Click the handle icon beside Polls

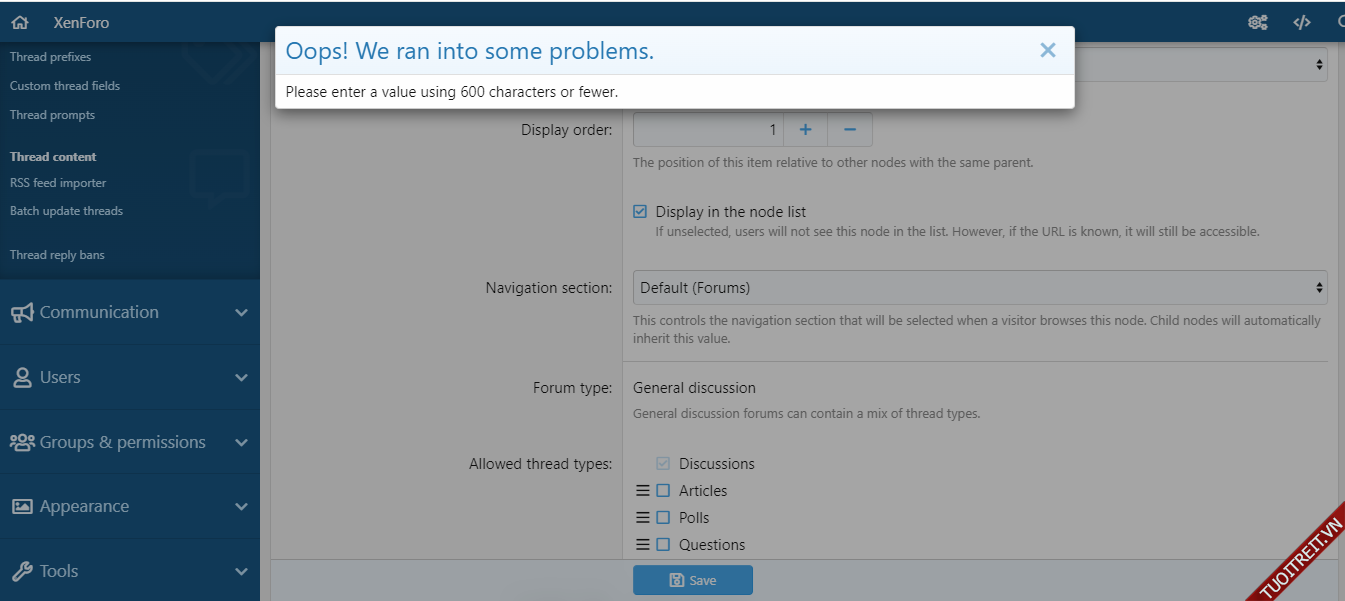tap(643, 518)
